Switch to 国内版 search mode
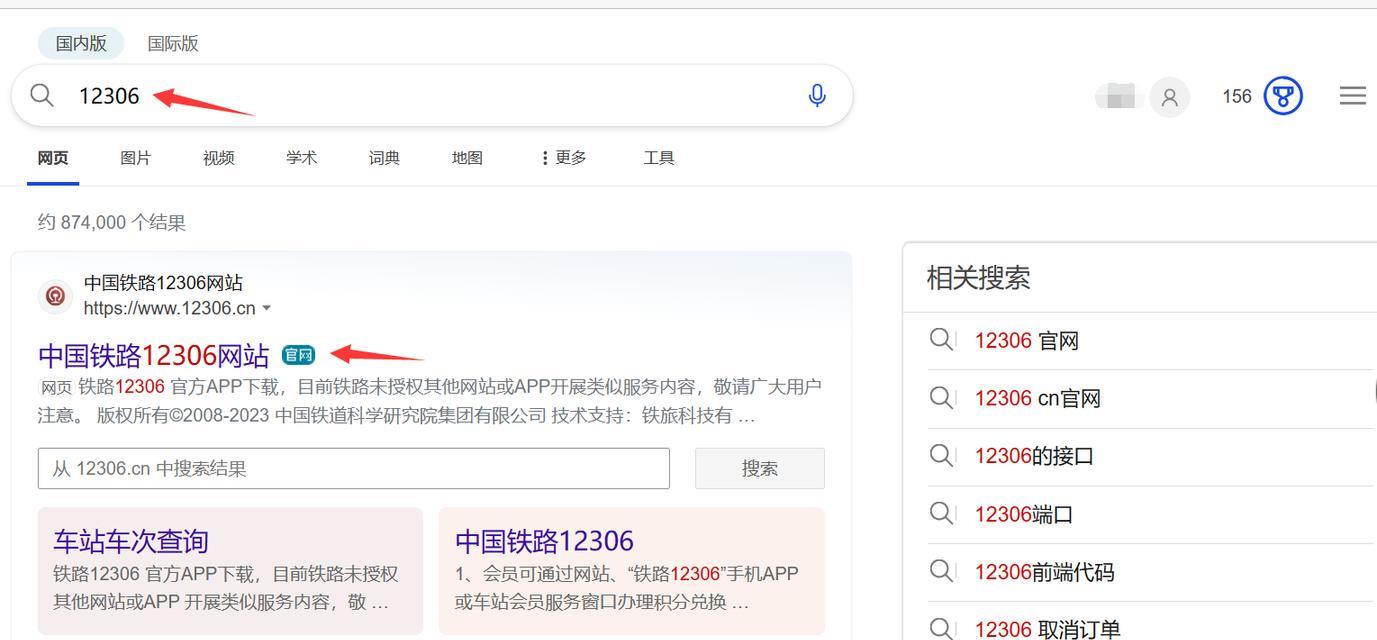The width and height of the screenshot is (1377, 640). [81, 43]
